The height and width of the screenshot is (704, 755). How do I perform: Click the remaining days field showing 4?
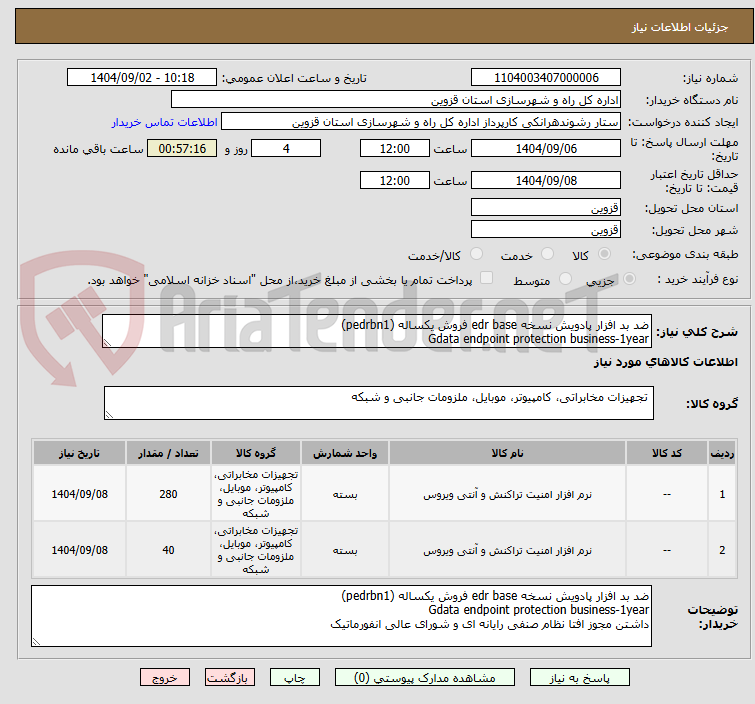[286, 148]
